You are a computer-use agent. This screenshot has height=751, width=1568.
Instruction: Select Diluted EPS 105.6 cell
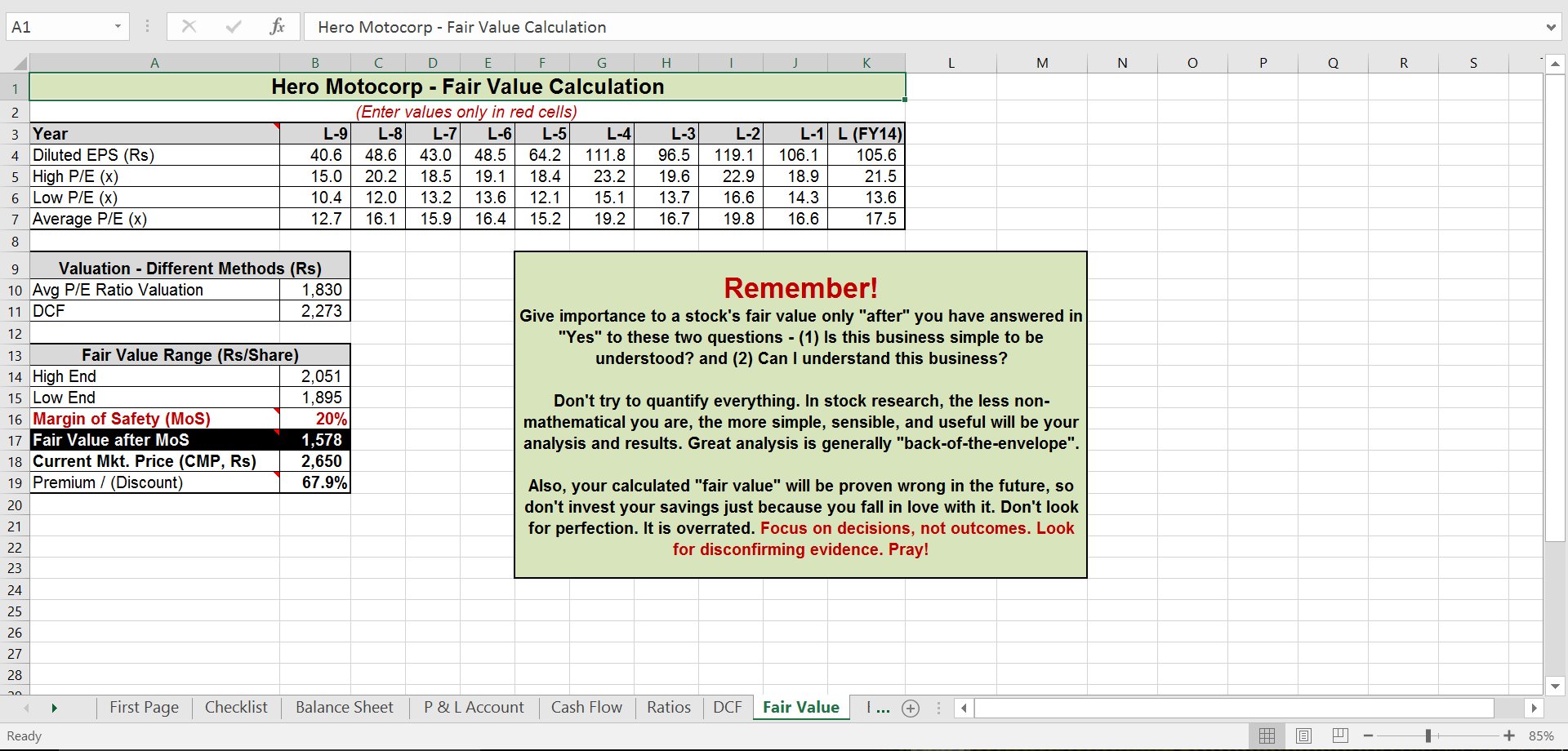[866, 155]
